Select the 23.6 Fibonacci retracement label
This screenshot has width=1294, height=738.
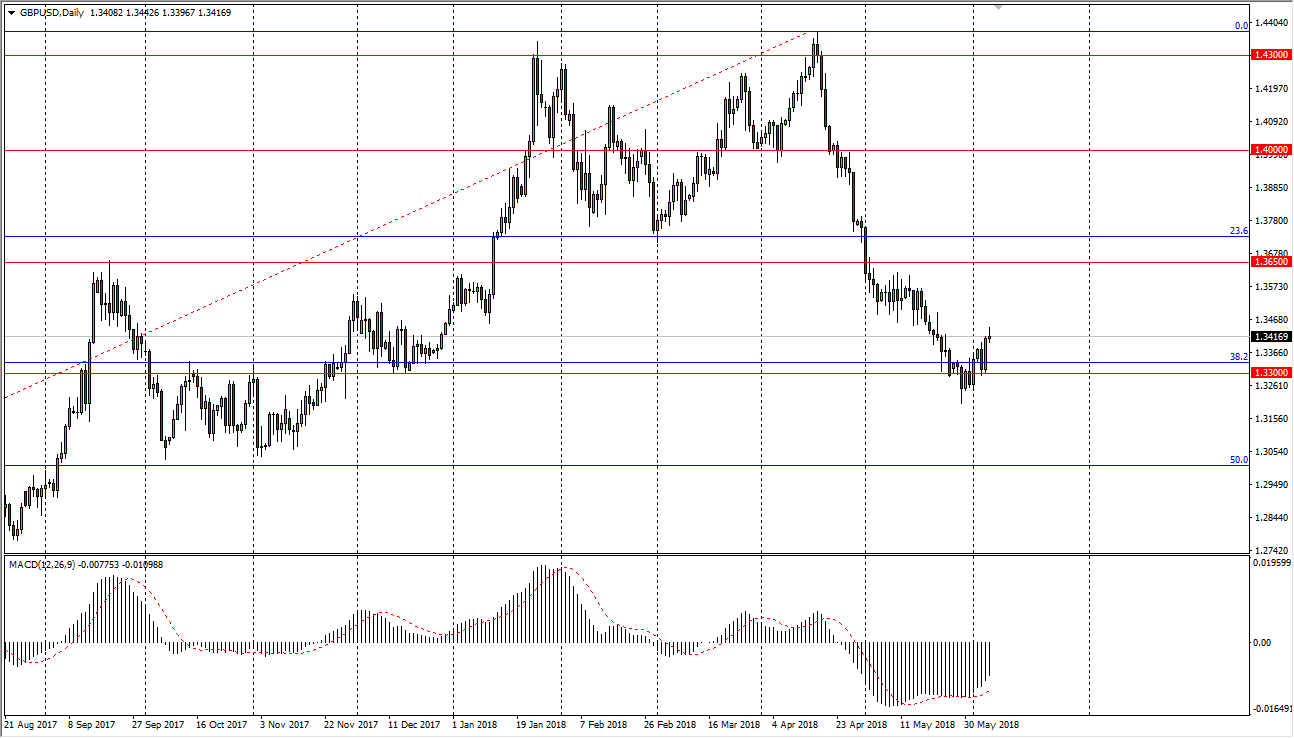tap(1237, 231)
